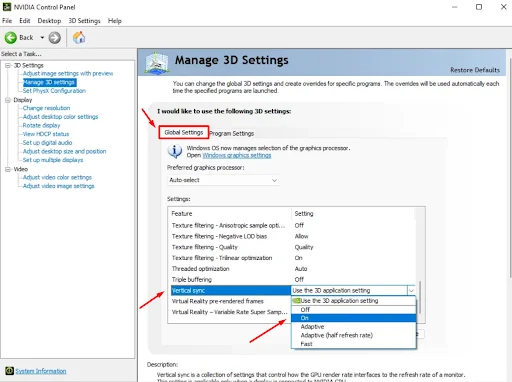Click the info icon beside Windows OS notice
The width and height of the screenshot is (512, 382).
175,151
